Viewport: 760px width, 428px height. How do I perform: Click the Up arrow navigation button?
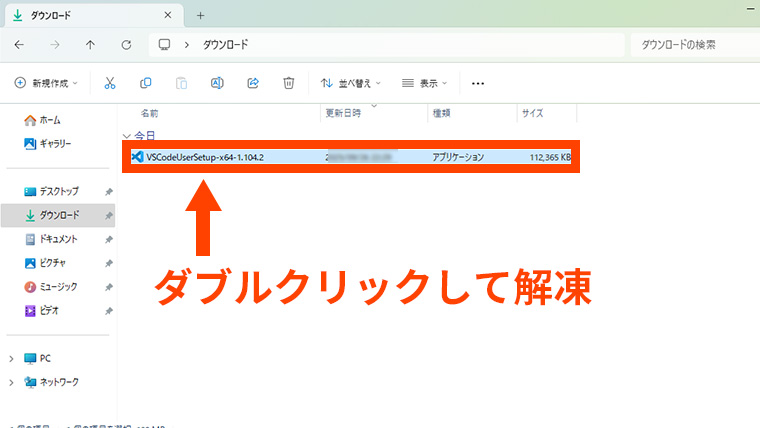[91, 45]
